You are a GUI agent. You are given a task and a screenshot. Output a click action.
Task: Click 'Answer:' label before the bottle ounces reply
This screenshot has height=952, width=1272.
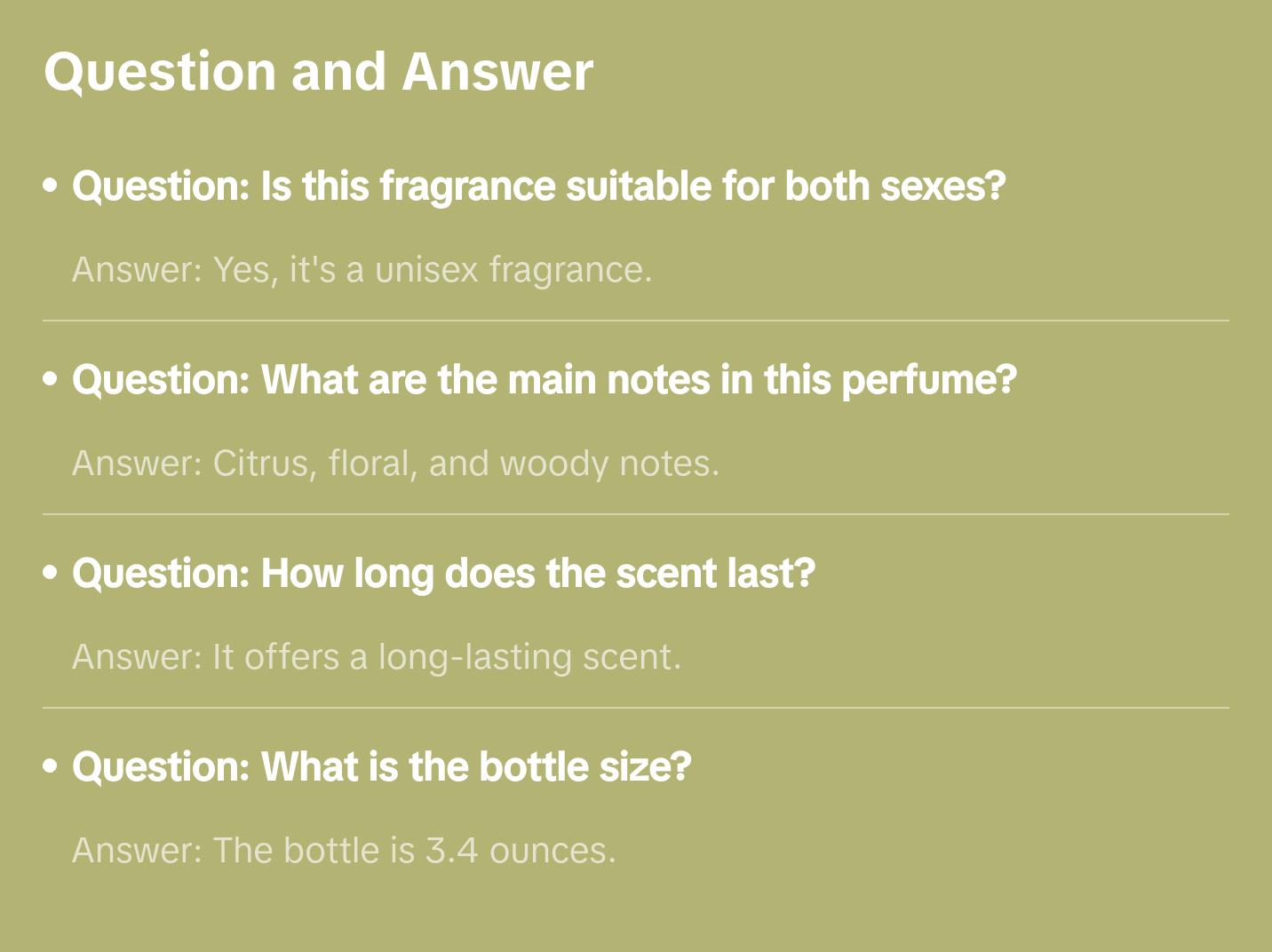pos(138,851)
